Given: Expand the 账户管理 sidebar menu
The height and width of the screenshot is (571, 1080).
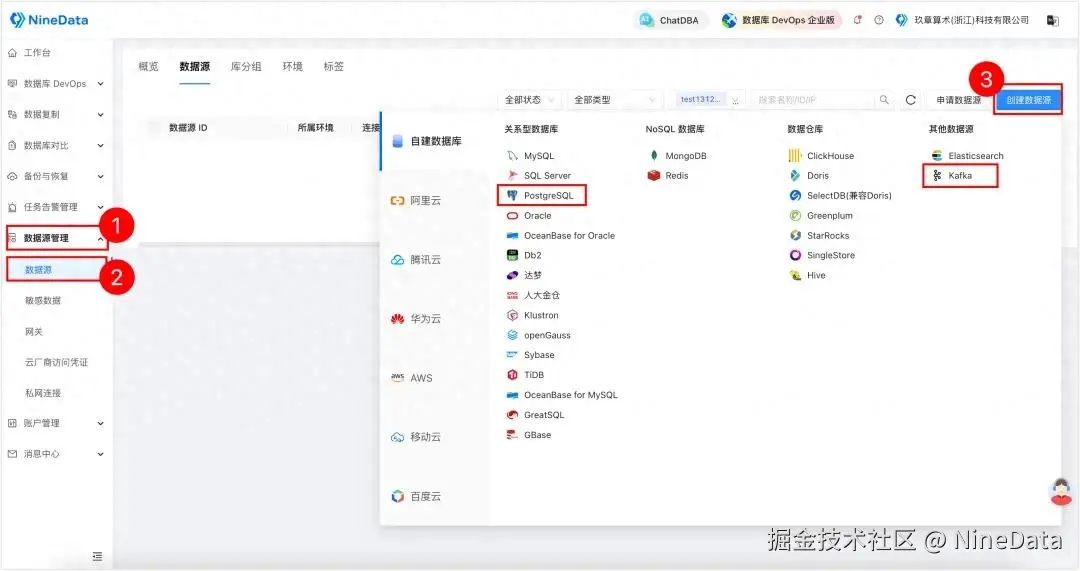Looking at the screenshot, I should pyautogui.click(x=56, y=423).
